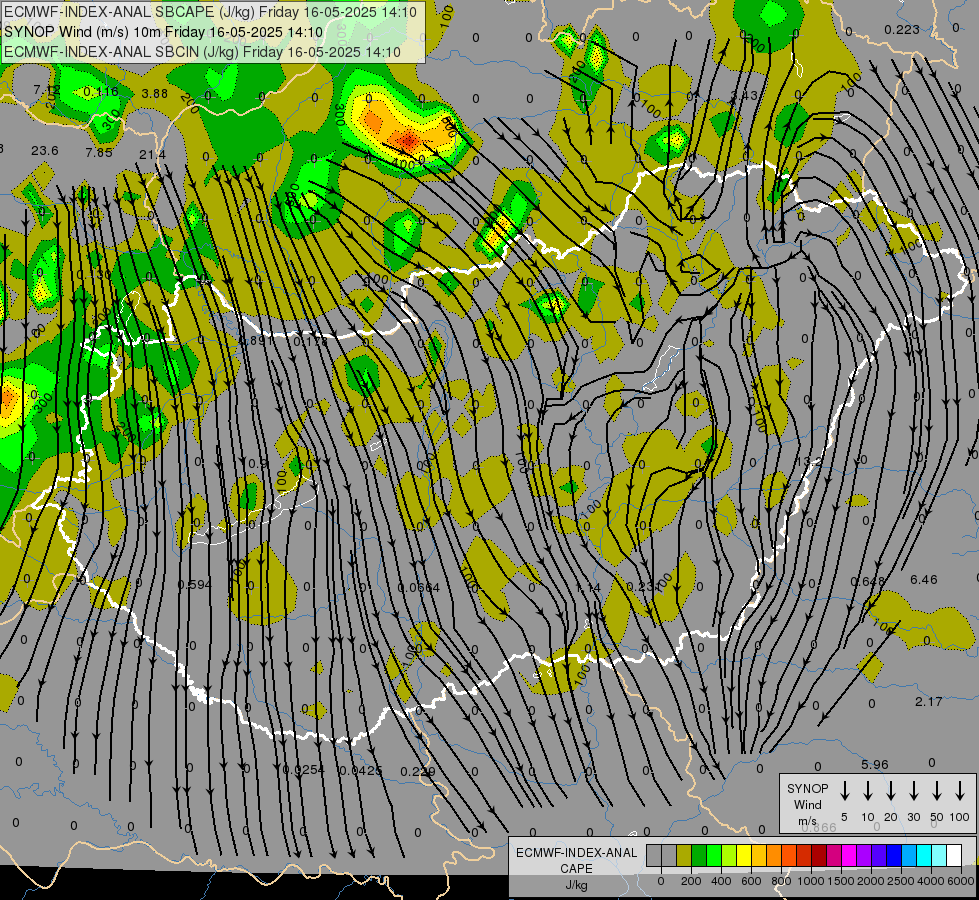The width and height of the screenshot is (979, 900).
Task: Click the SBCIN title line
Action: click(202, 52)
